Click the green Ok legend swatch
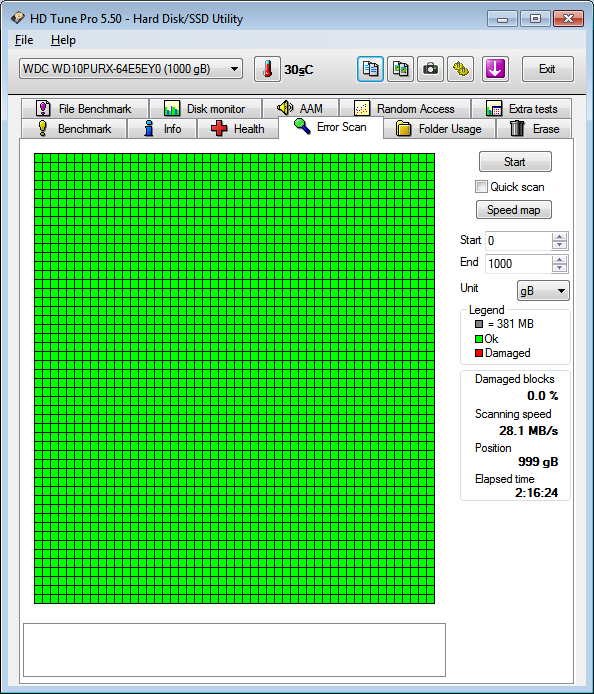Image resolution: width=594 pixels, height=694 pixels. click(478, 339)
